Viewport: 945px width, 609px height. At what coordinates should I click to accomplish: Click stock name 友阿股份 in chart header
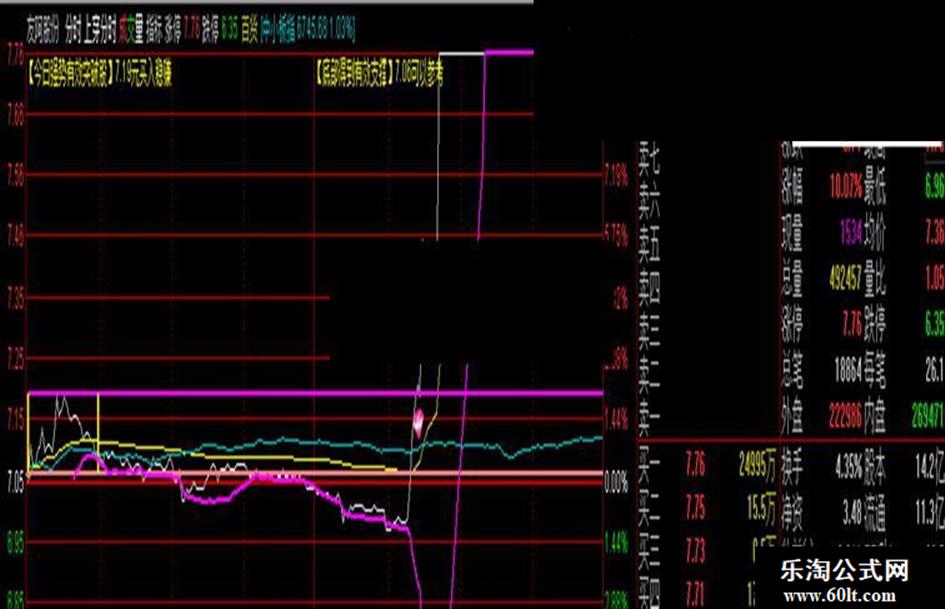(43, 30)
